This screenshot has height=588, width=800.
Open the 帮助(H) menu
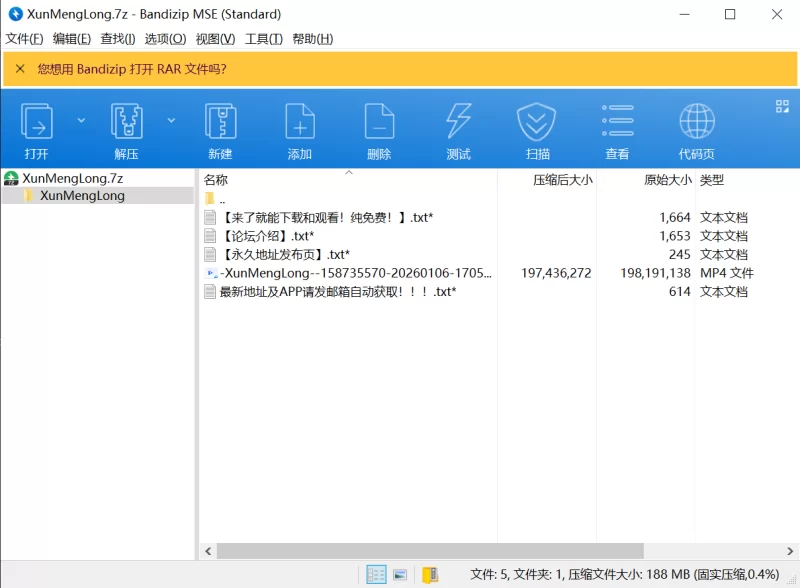[313, 39]
